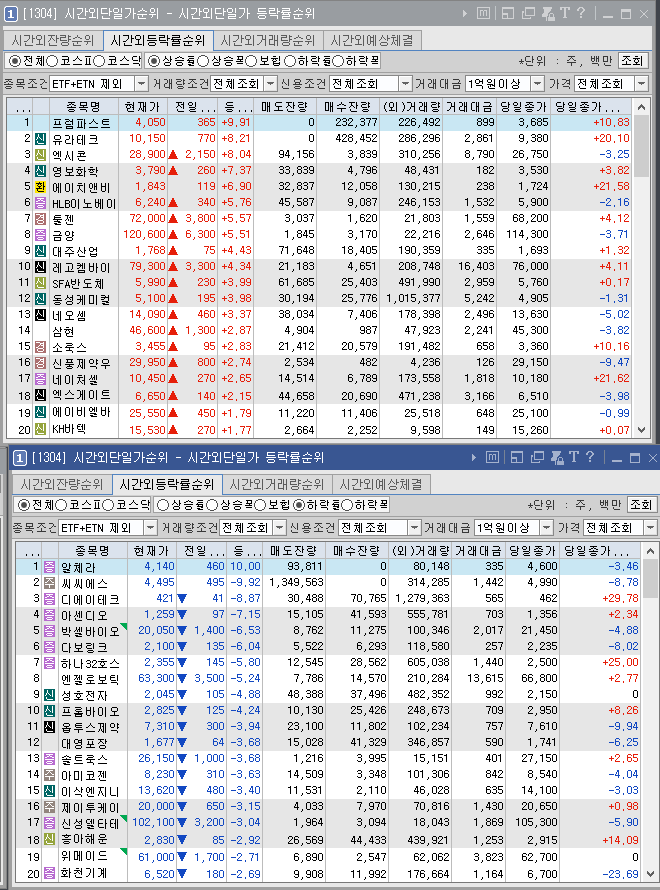Screen dimensions: 660x890
Task: Click the 증 badge icon beside 앞체라
Action: pos(49,566)
